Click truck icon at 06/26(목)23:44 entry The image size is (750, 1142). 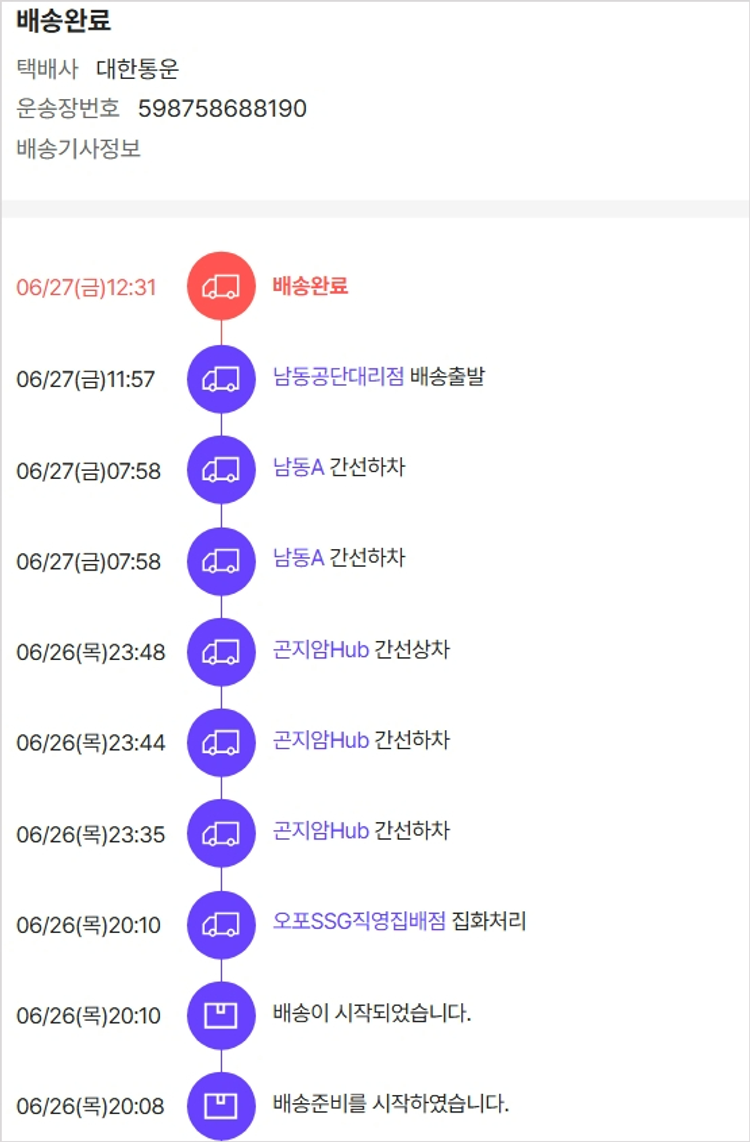click(221, 743)
